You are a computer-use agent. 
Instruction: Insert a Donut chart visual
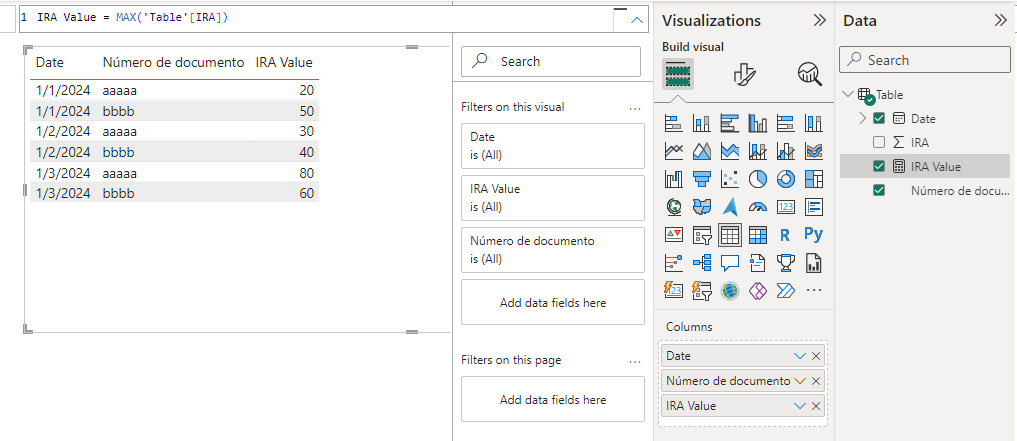(x=785, y=178)
